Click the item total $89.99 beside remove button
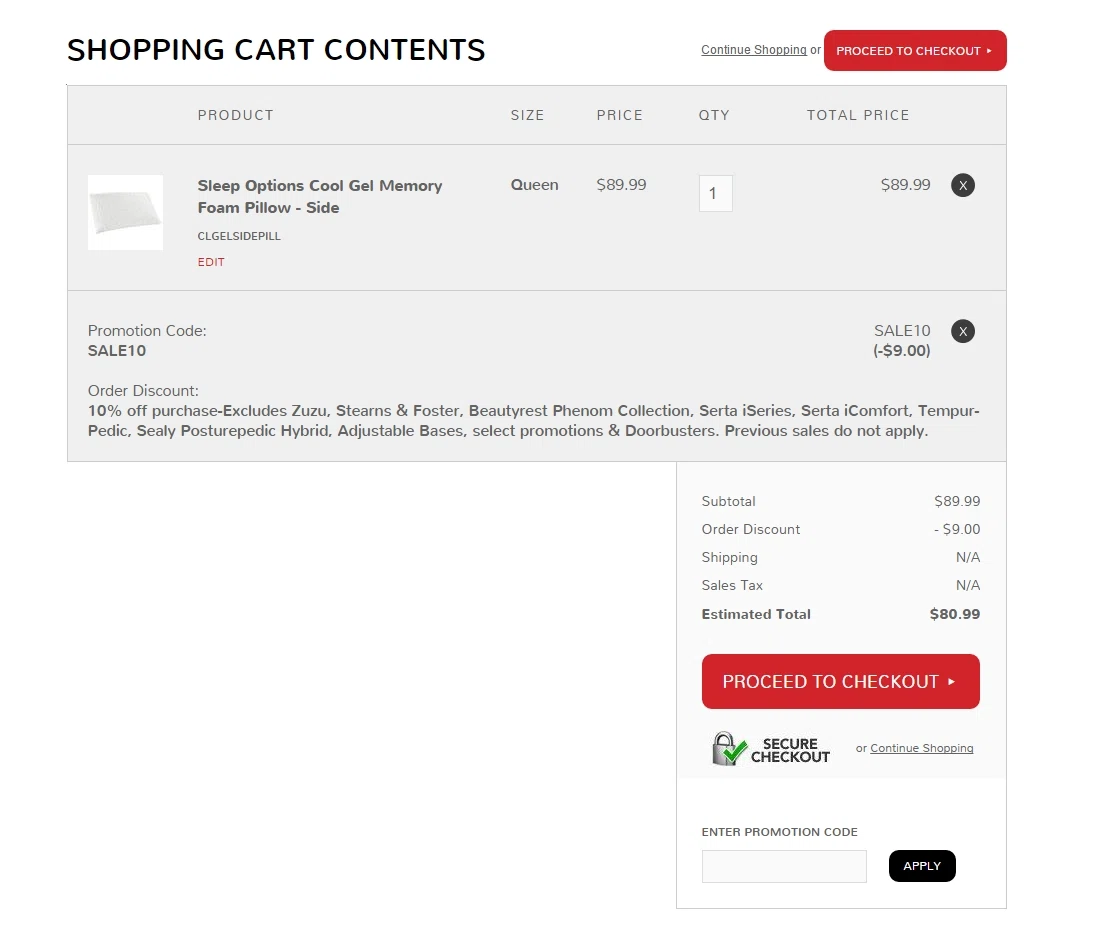 tap(905, 185)
